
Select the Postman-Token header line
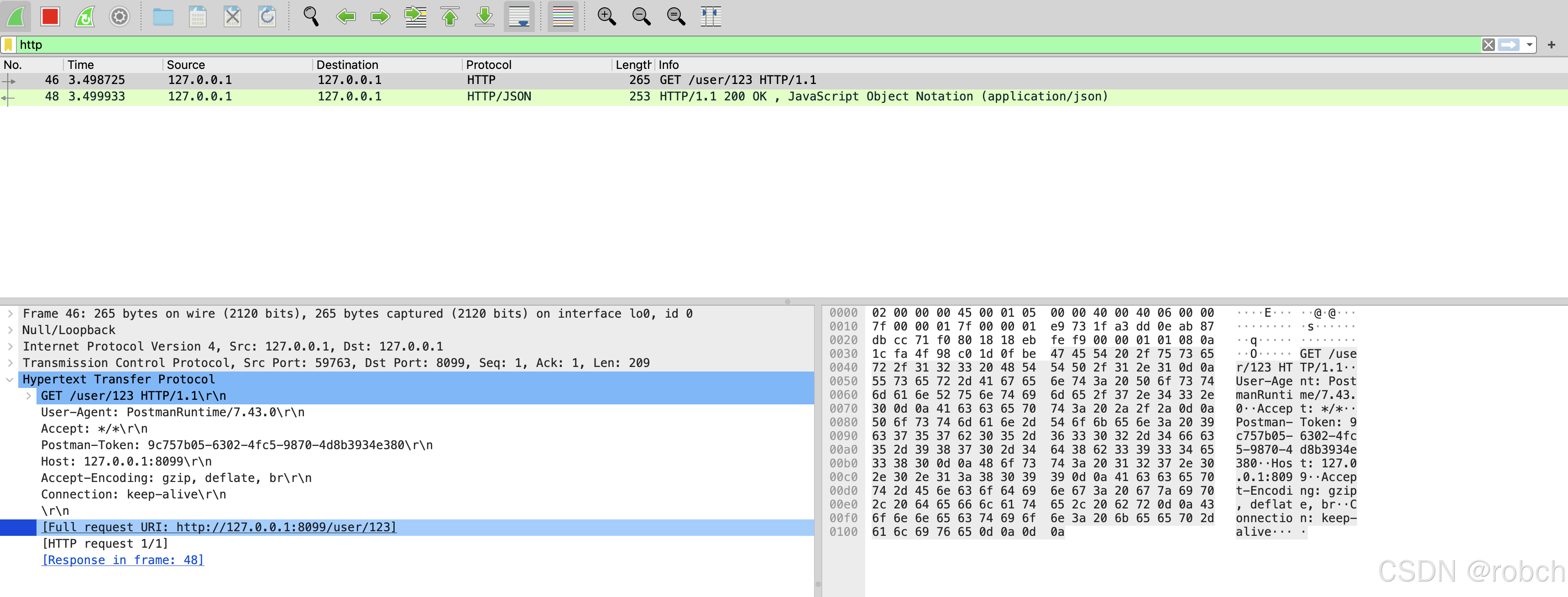tap(237, 445)
